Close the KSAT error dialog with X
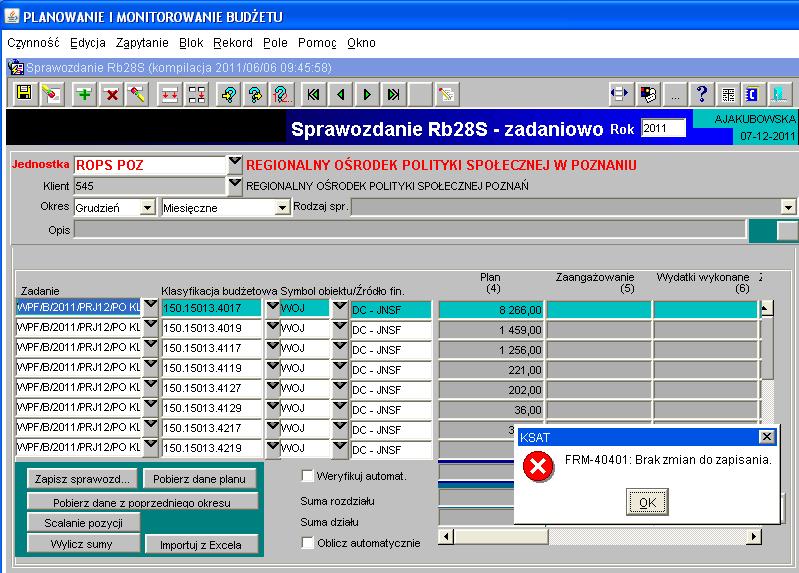The height and width of the screenshot is (573, 799). (x=766, y=436)
